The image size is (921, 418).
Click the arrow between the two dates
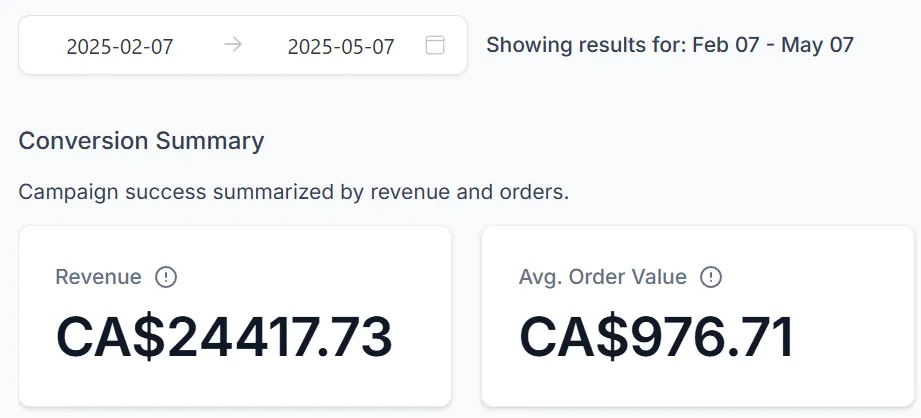[x=233, y=45]
